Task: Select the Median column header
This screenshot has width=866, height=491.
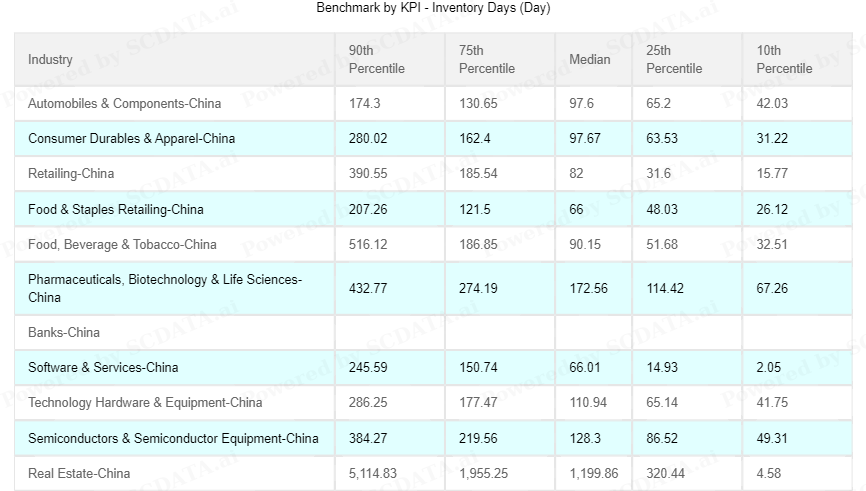Action: 589,60
